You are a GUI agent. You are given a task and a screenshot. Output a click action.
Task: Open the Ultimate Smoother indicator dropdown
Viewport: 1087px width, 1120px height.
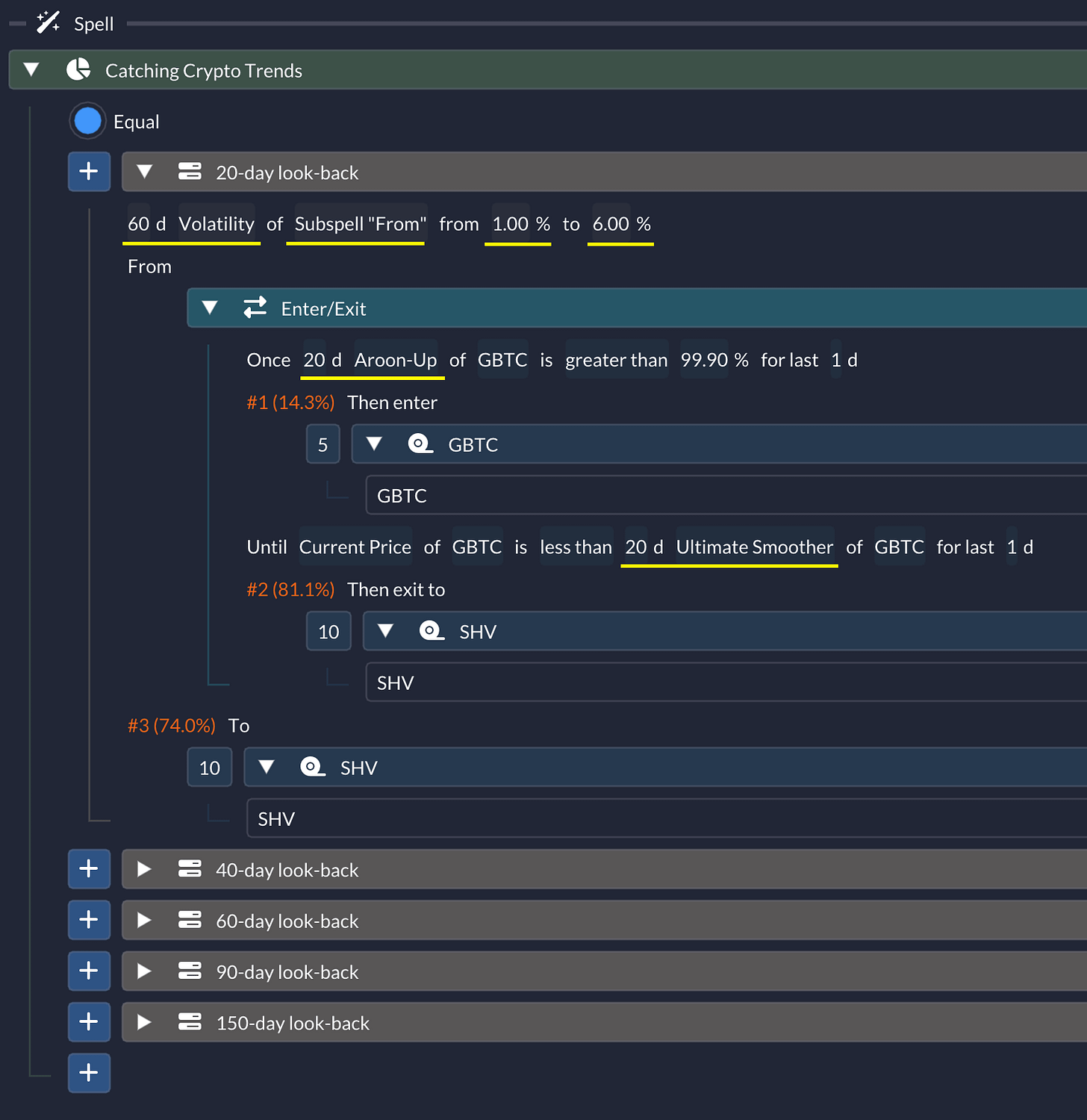click(755, 547)
